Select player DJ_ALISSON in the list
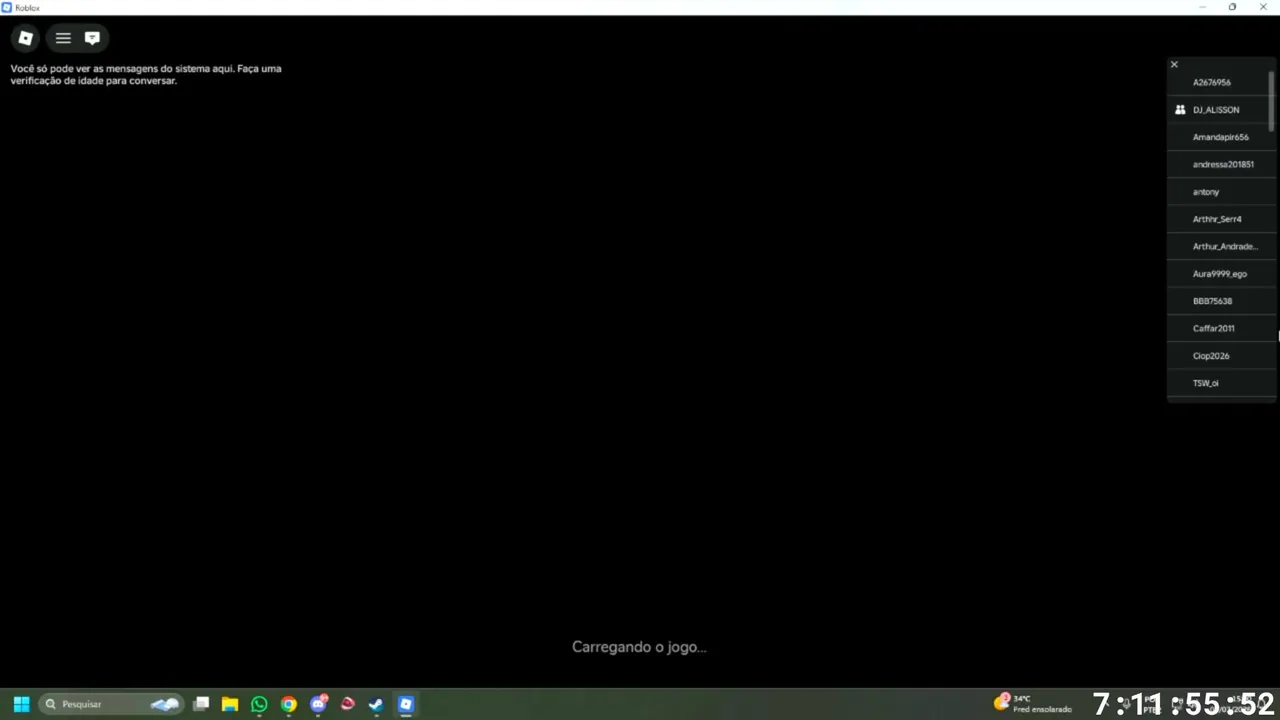 point(1221,110)
